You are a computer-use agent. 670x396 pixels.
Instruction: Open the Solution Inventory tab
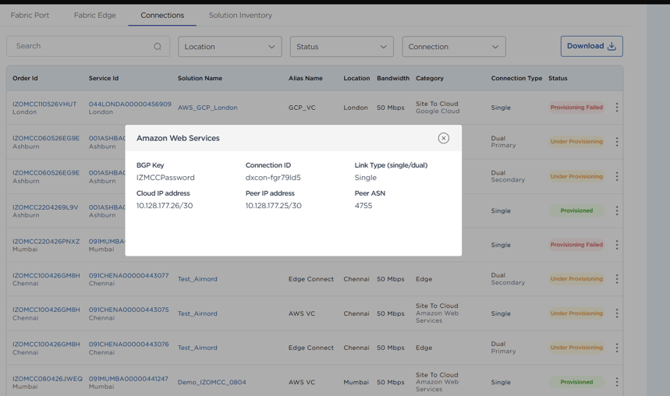(240, 15)
